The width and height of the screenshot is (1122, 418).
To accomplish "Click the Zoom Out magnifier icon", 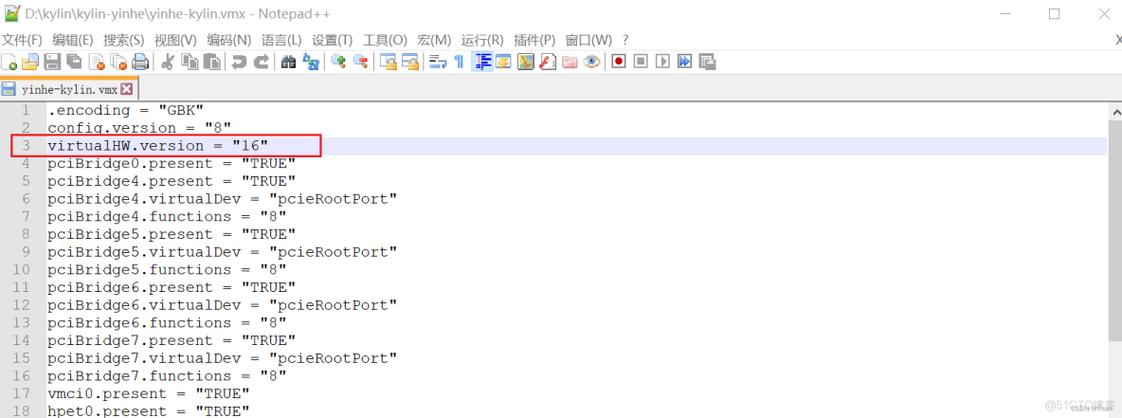I will point(361,62).
